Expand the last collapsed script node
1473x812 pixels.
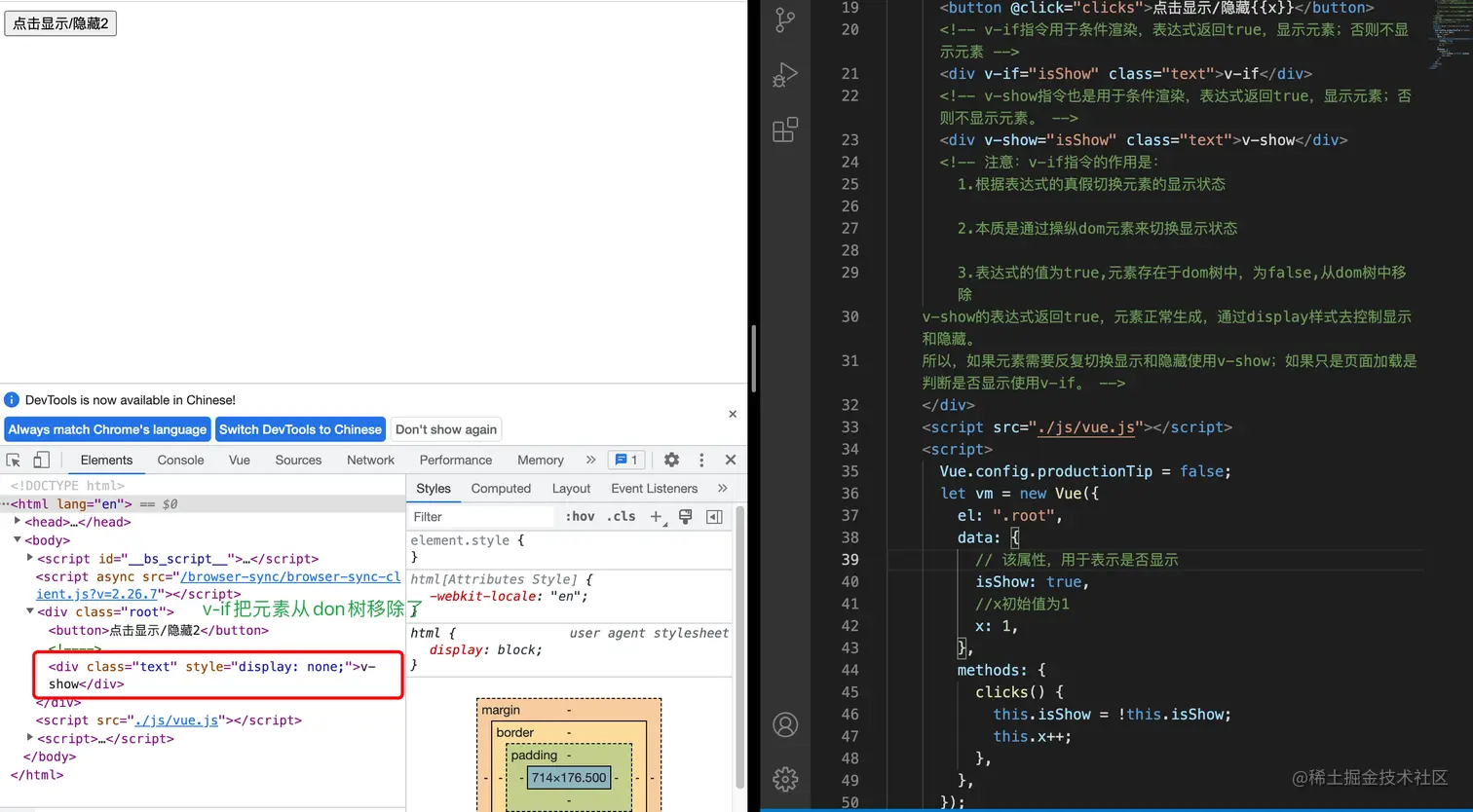30,738
